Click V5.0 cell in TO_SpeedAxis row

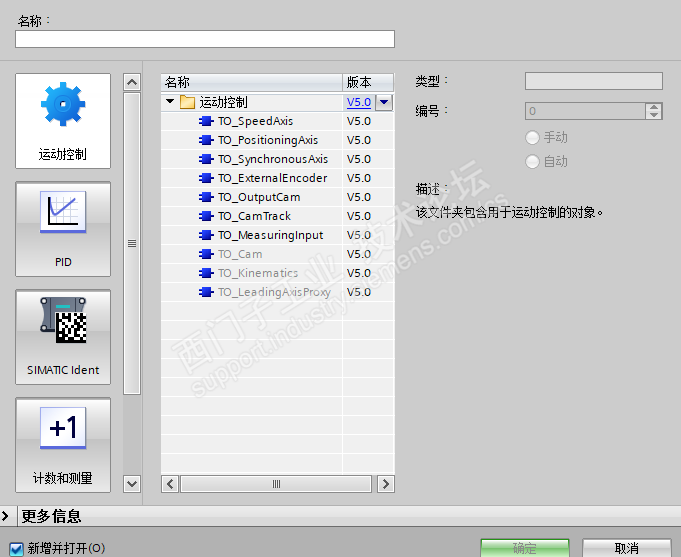coord(368,121)
